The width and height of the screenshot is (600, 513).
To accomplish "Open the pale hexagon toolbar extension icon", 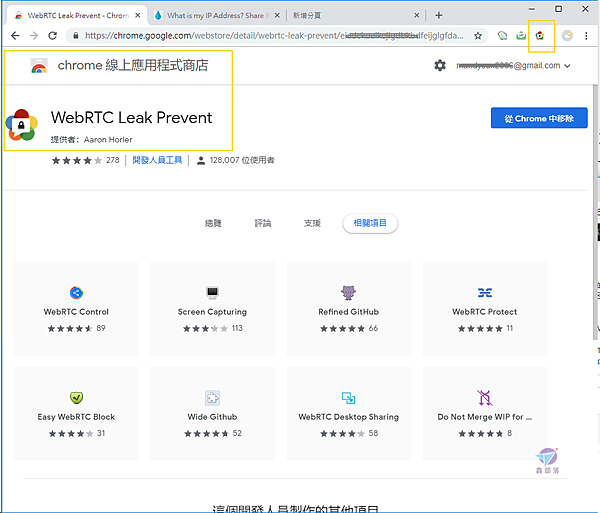I will [x=502, y=36].
